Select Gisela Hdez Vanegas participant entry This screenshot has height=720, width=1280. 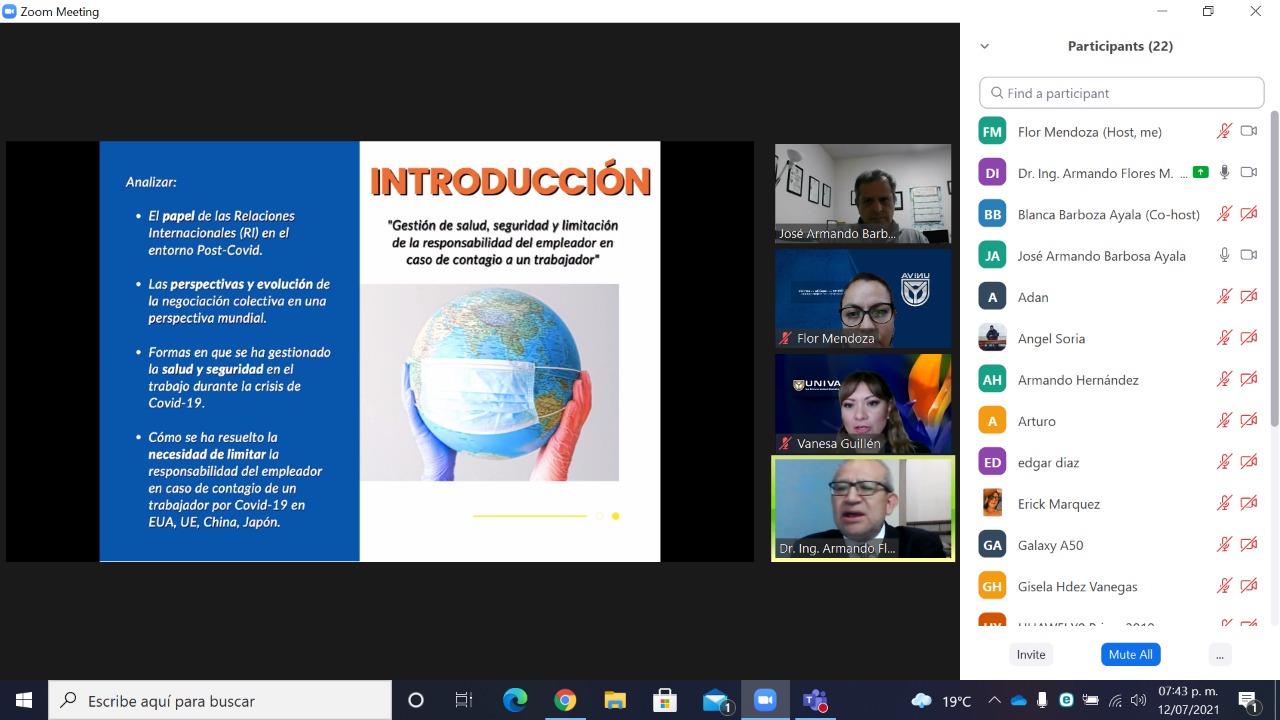1077,586
